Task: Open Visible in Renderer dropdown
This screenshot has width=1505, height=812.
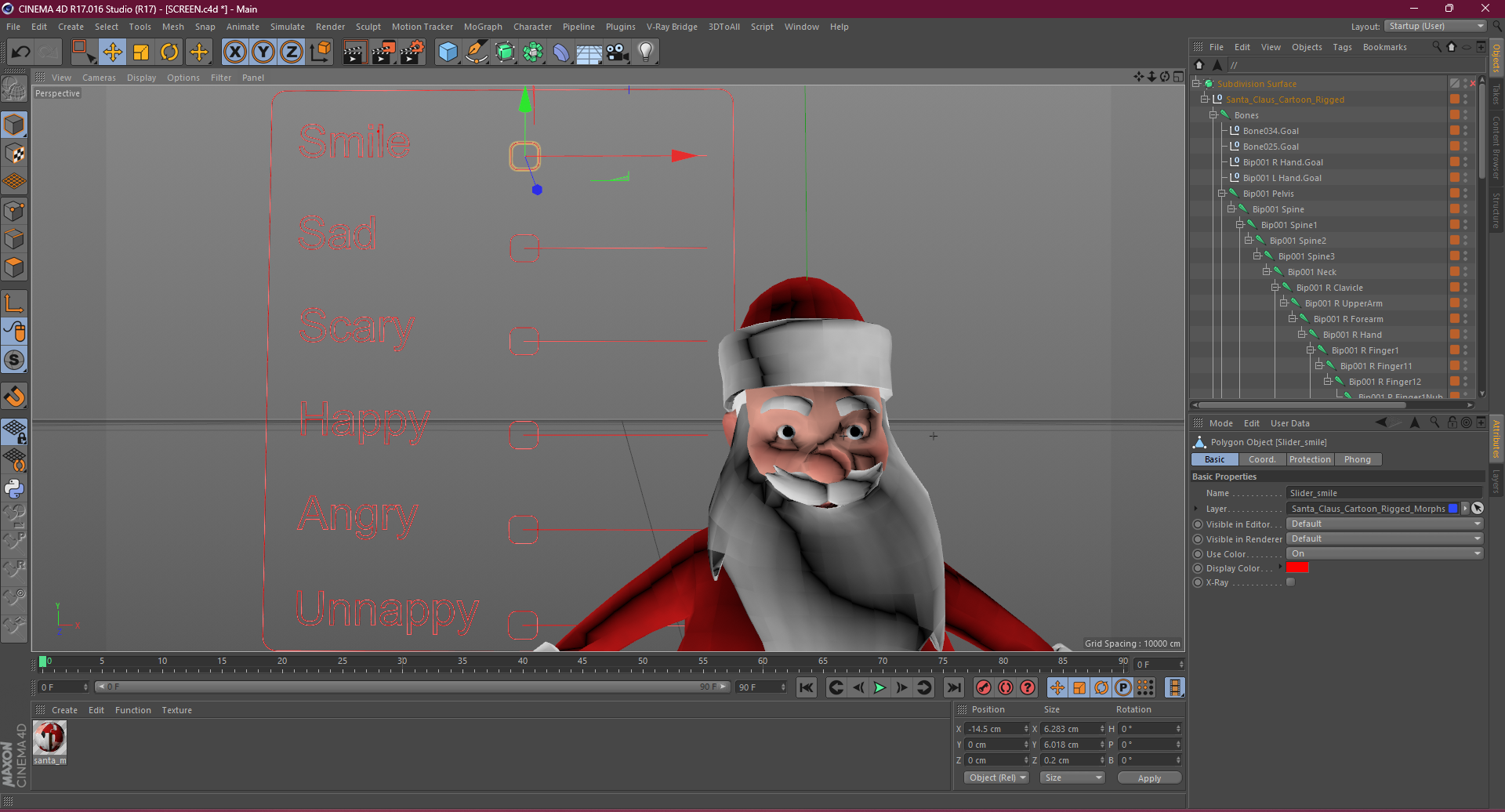Action: [x=1385, y=538]
